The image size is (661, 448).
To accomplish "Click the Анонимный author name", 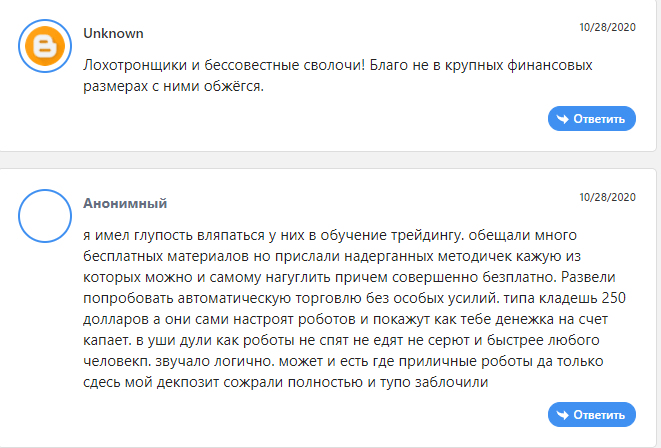I will (125, 203).
